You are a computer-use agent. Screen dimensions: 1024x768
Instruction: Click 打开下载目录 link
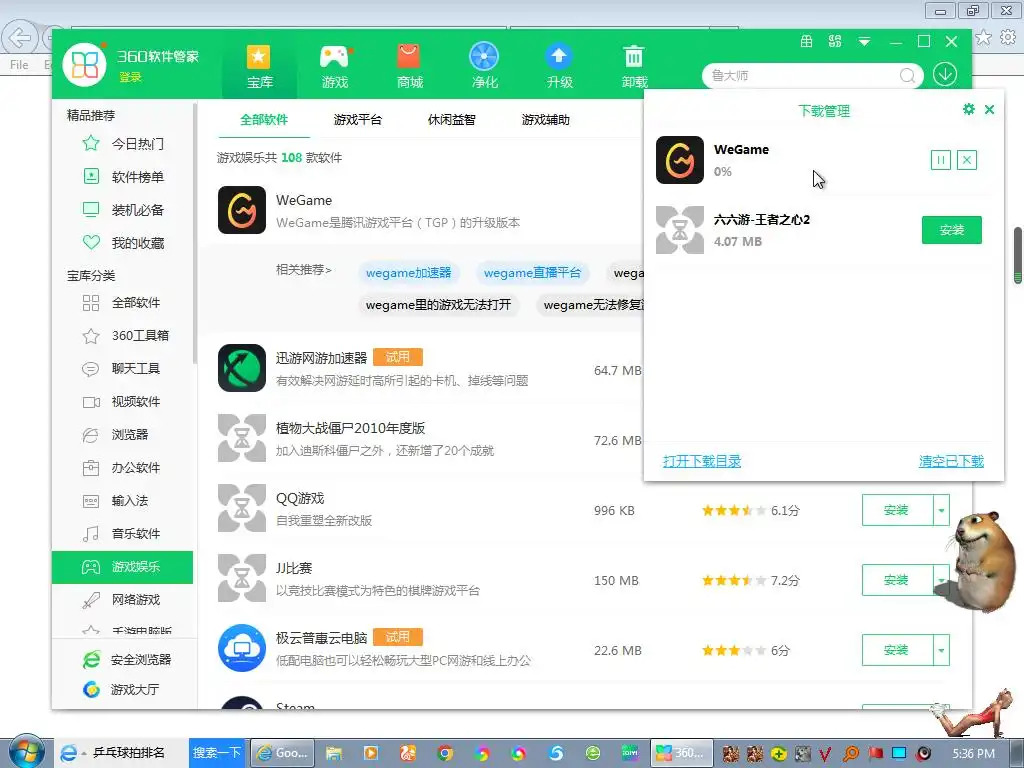[702, 461]
